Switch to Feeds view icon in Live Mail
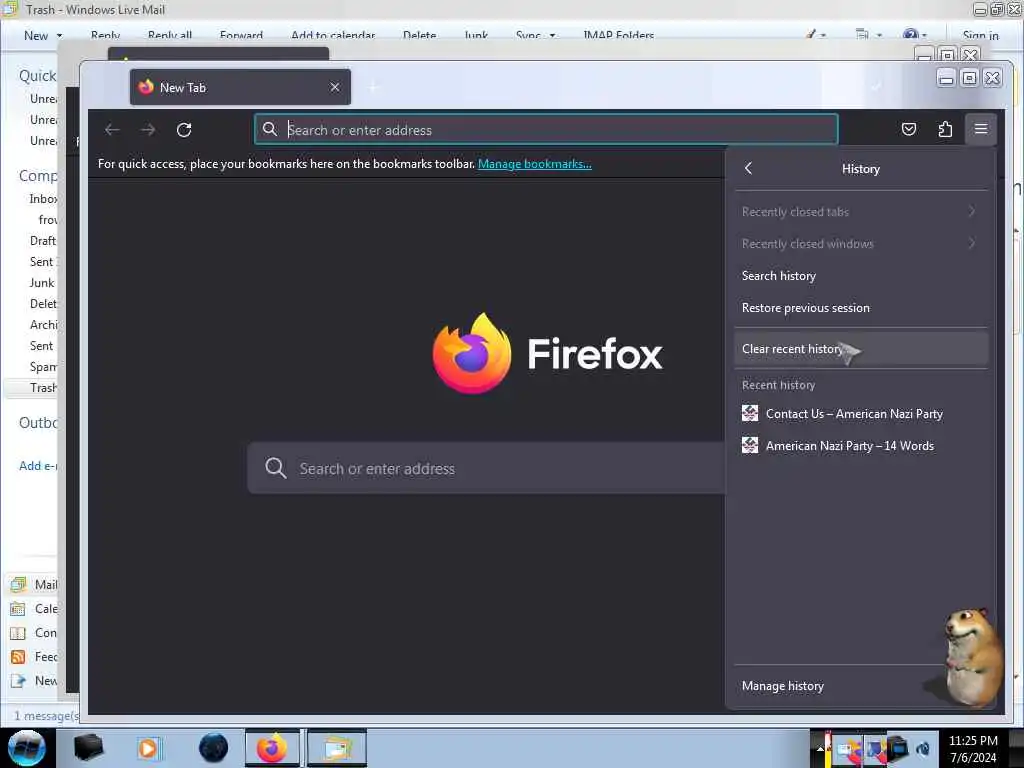Viewport: 1024px width, 768px height. [x=18, y=657]
